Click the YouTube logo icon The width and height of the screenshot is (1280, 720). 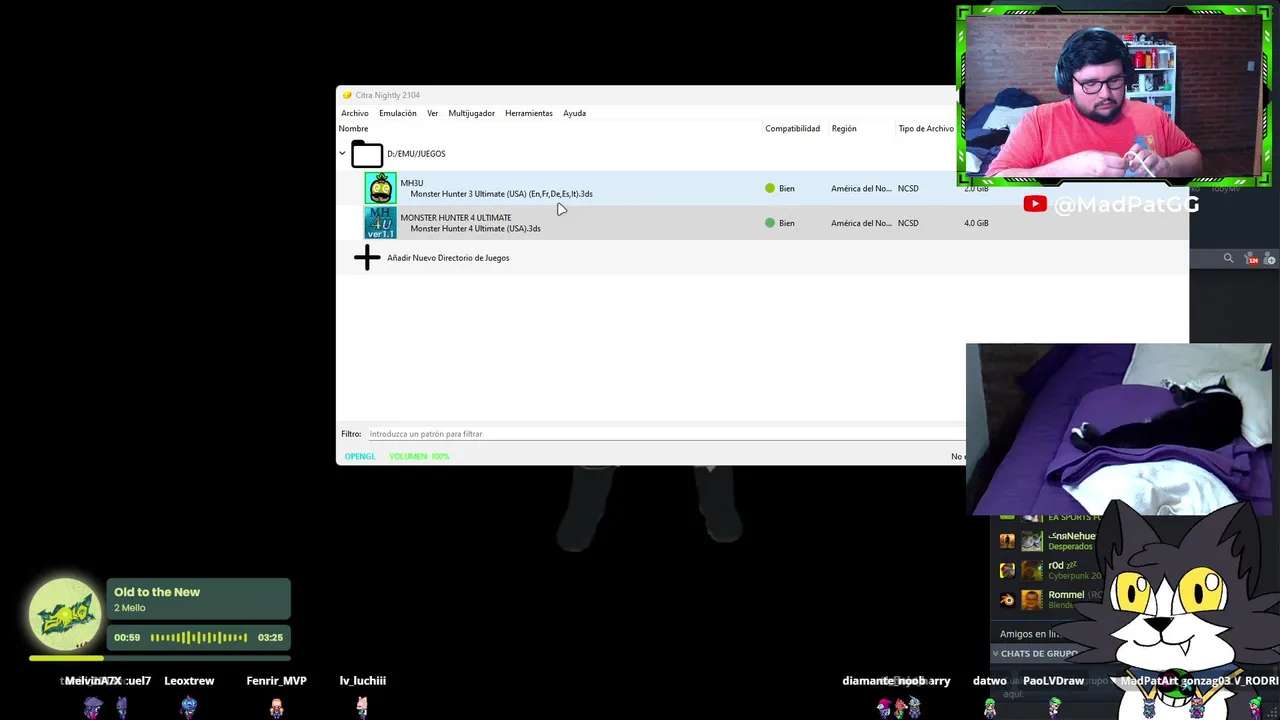1035,204
